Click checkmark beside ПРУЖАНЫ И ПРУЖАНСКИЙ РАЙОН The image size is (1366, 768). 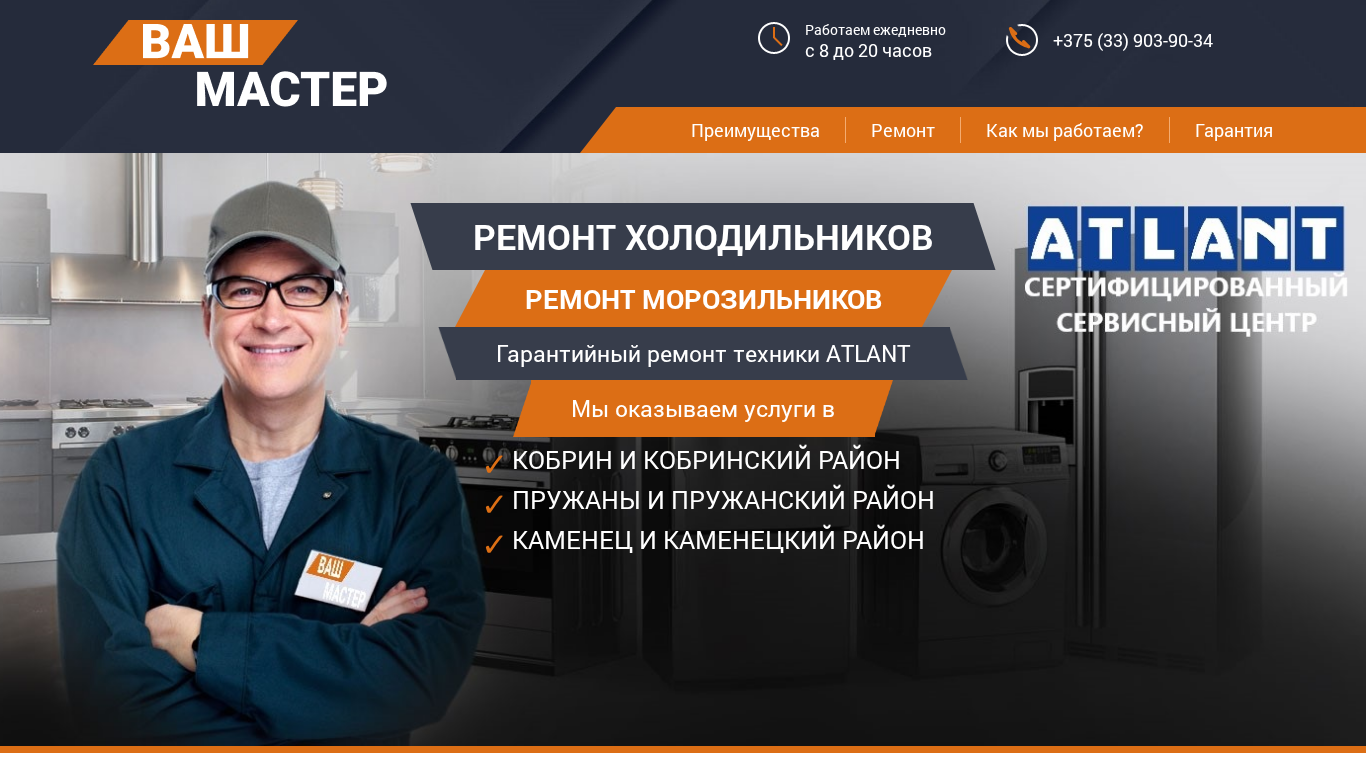493,503
